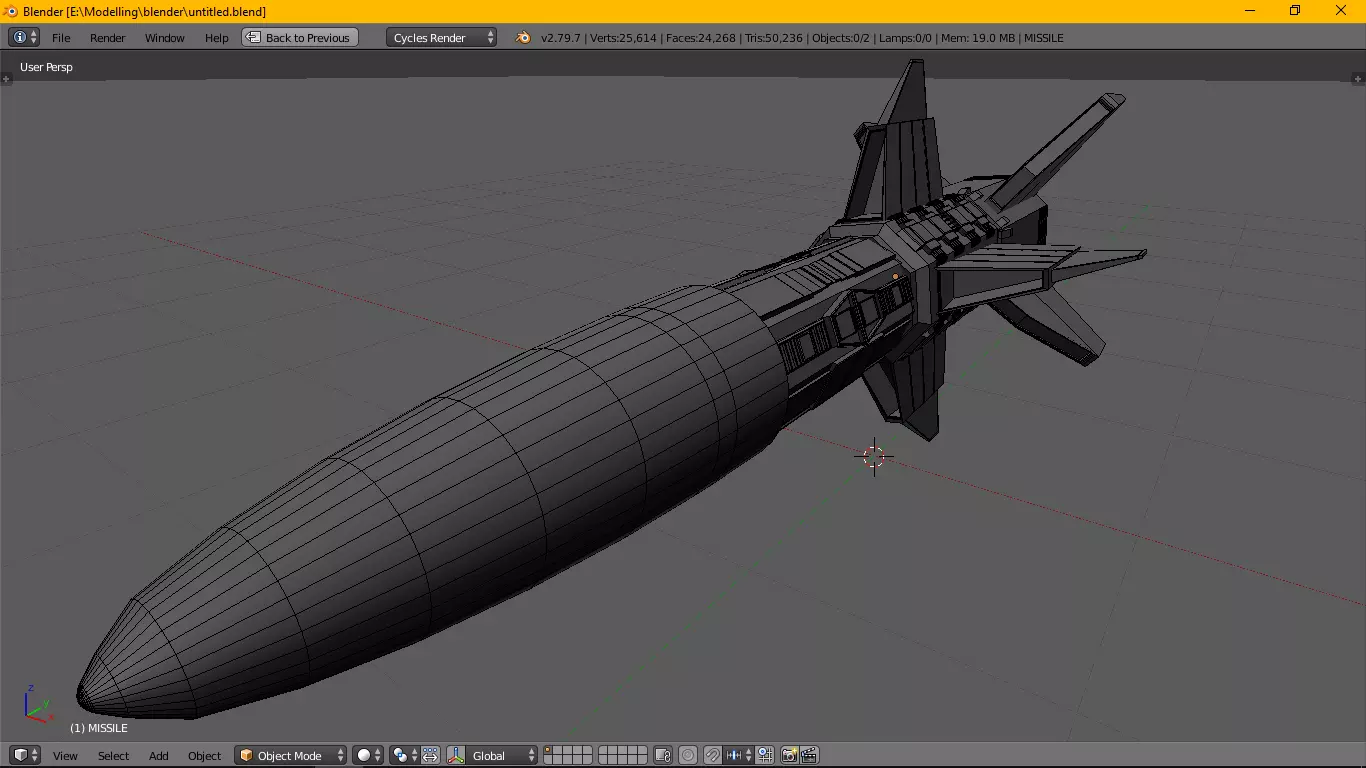Open the Help menu
This screenshot has width=1366, height=768.
217,37
